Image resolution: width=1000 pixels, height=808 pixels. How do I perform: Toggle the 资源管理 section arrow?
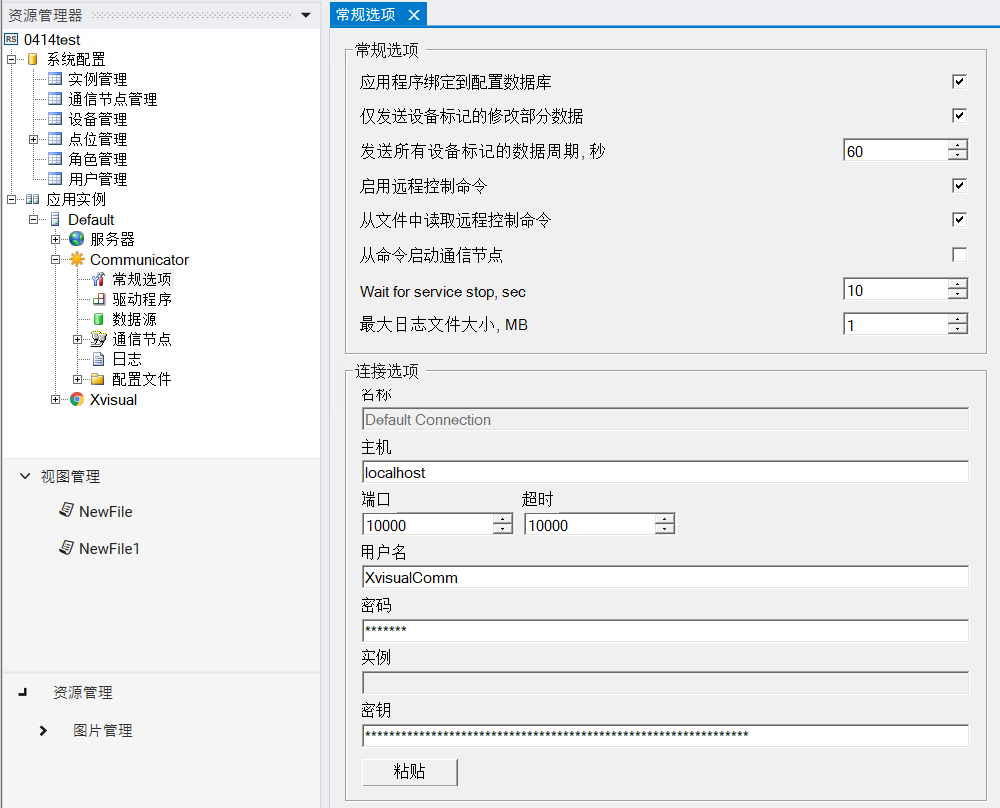click(23, 692)
